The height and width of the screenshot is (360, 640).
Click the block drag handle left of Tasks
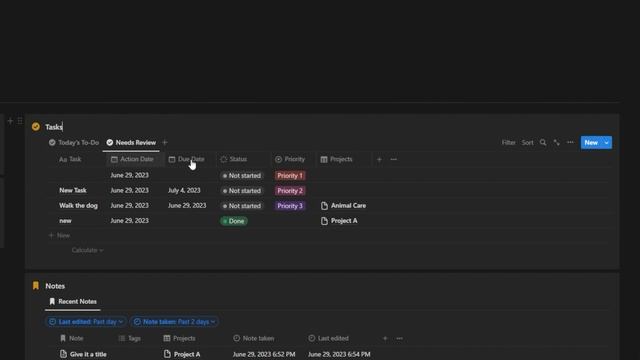pyautogui.click(x=20, y=121)
